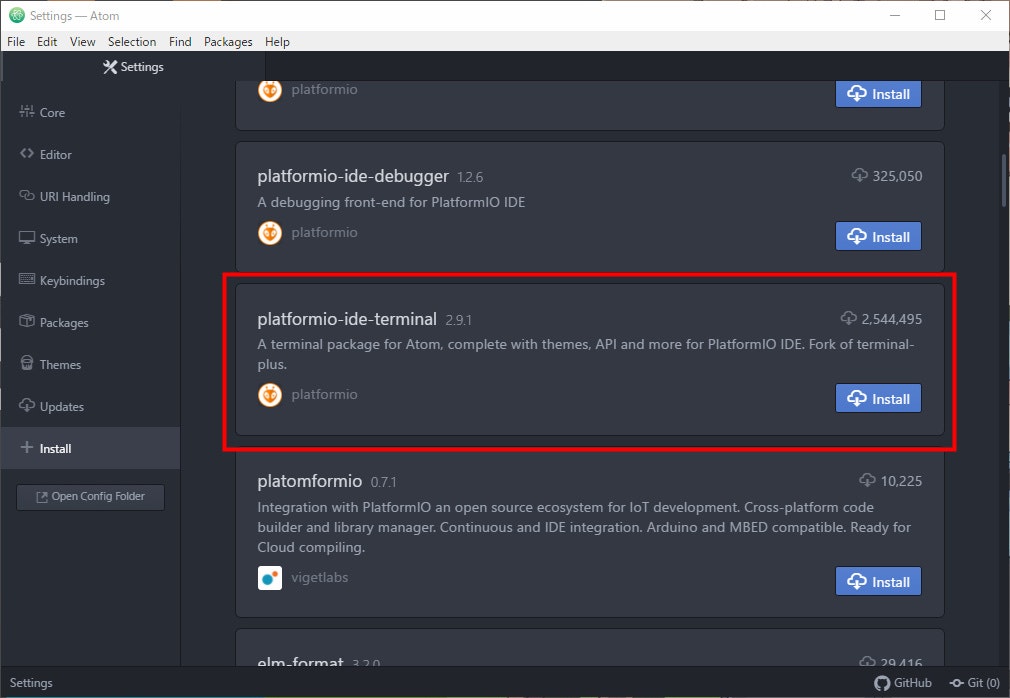Image resolution: width=1010 pixels, height=698 pixels.
Task: Open platformio-ide-debugger package title
Action: coord(353,176)
